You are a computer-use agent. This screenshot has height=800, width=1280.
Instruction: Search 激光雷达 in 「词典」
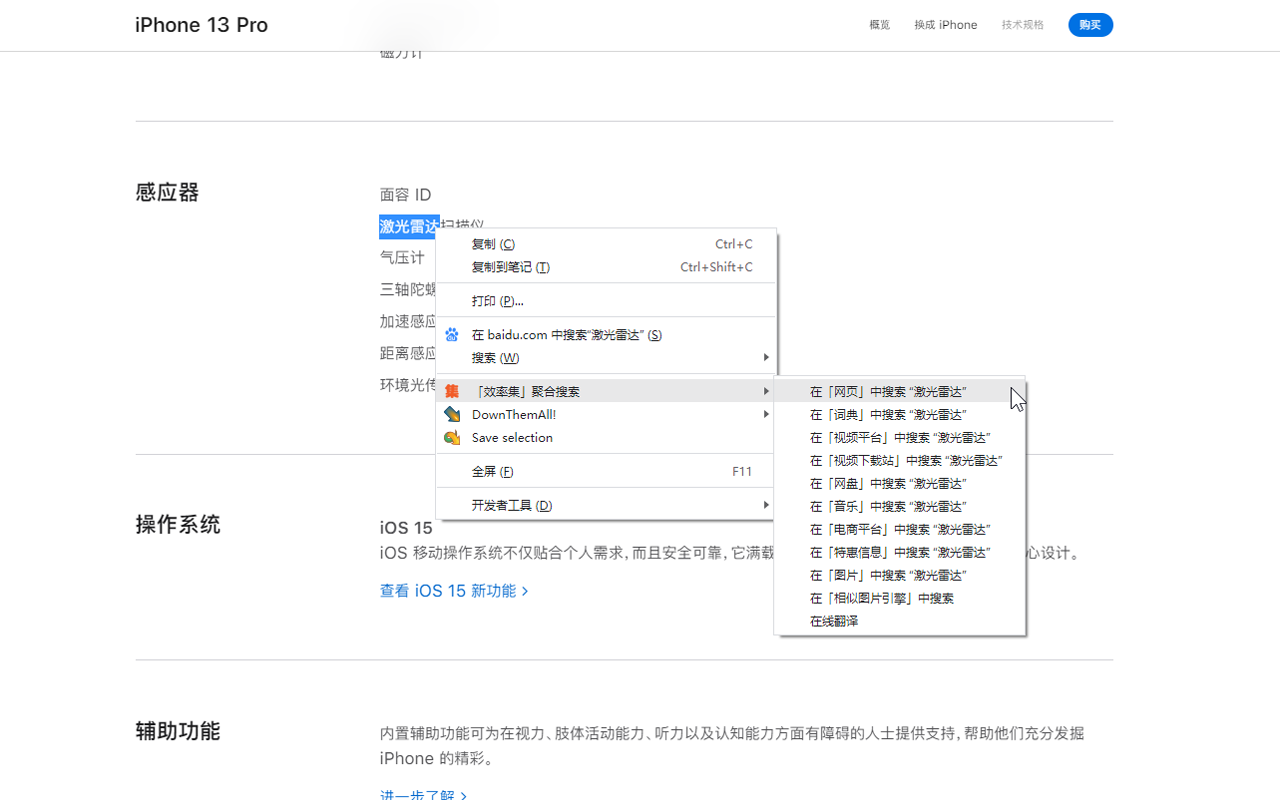click(x=900, y=415)
